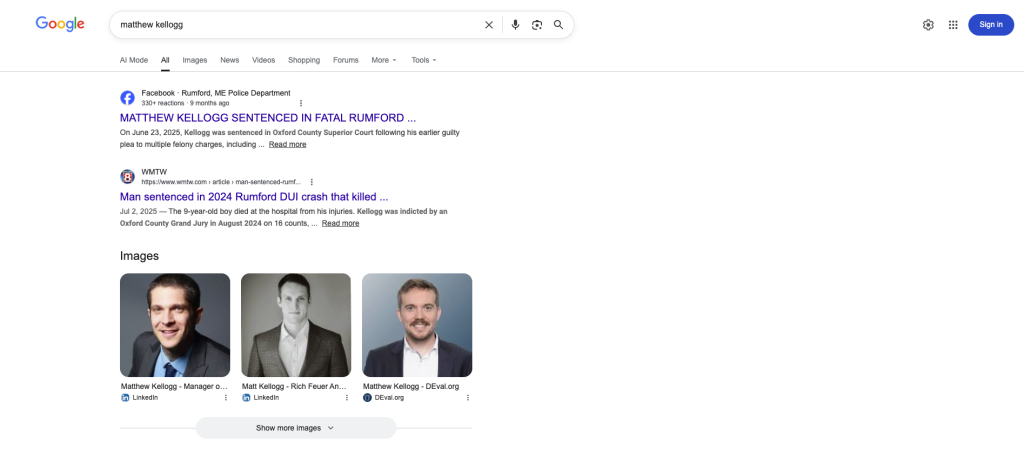Clear the search box with X icon
Image resolution: width=1024 pixels, height=450 pixels.
tap(488, 25)
